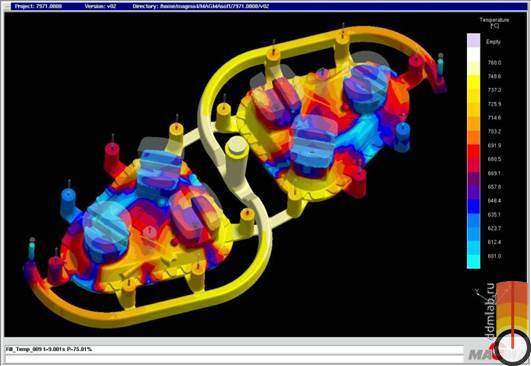This screenshot has height=366, width=531.
Task: Click the Version v02 title bar text
Action: 100,6
